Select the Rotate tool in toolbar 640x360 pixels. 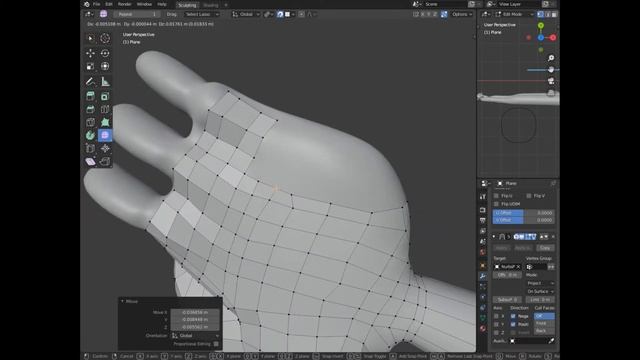tap(105, 53)
